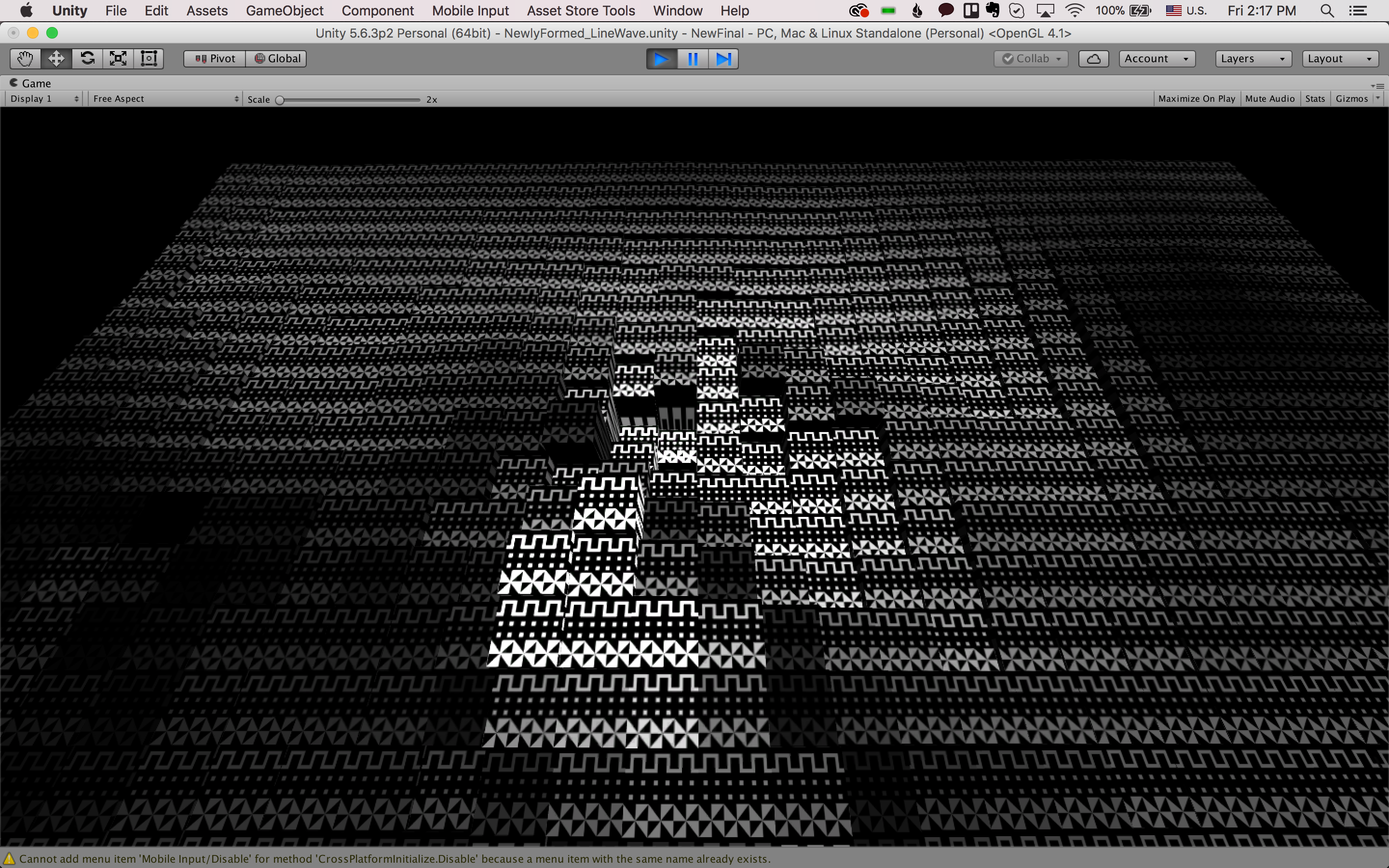This screenshot has width=1389, height=868.
Task: Pause the running game
Action: tap(693, 59)
